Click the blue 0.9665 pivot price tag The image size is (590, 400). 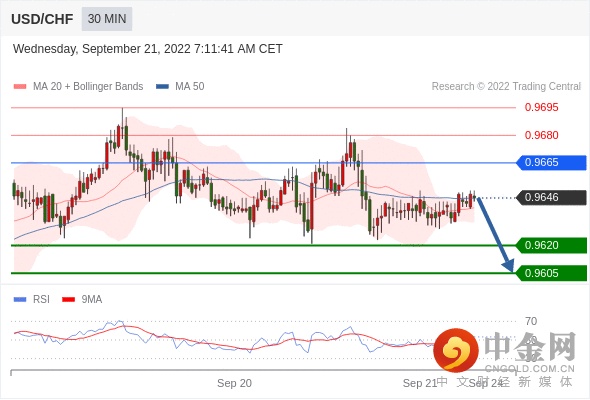pos(552,163)
